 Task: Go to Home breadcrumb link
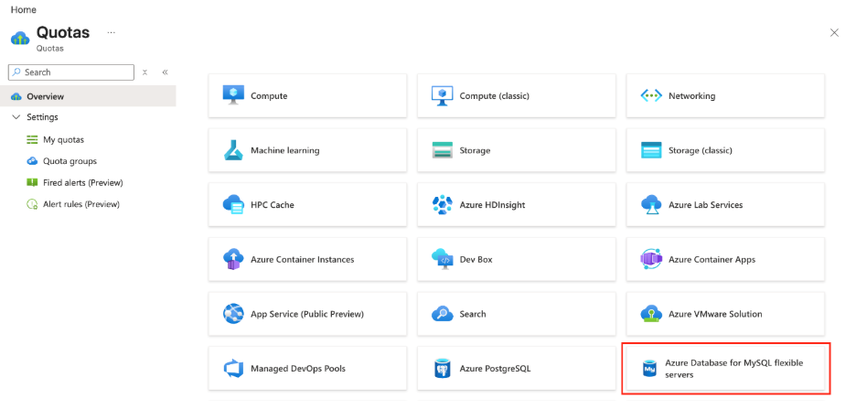[23, 10]
